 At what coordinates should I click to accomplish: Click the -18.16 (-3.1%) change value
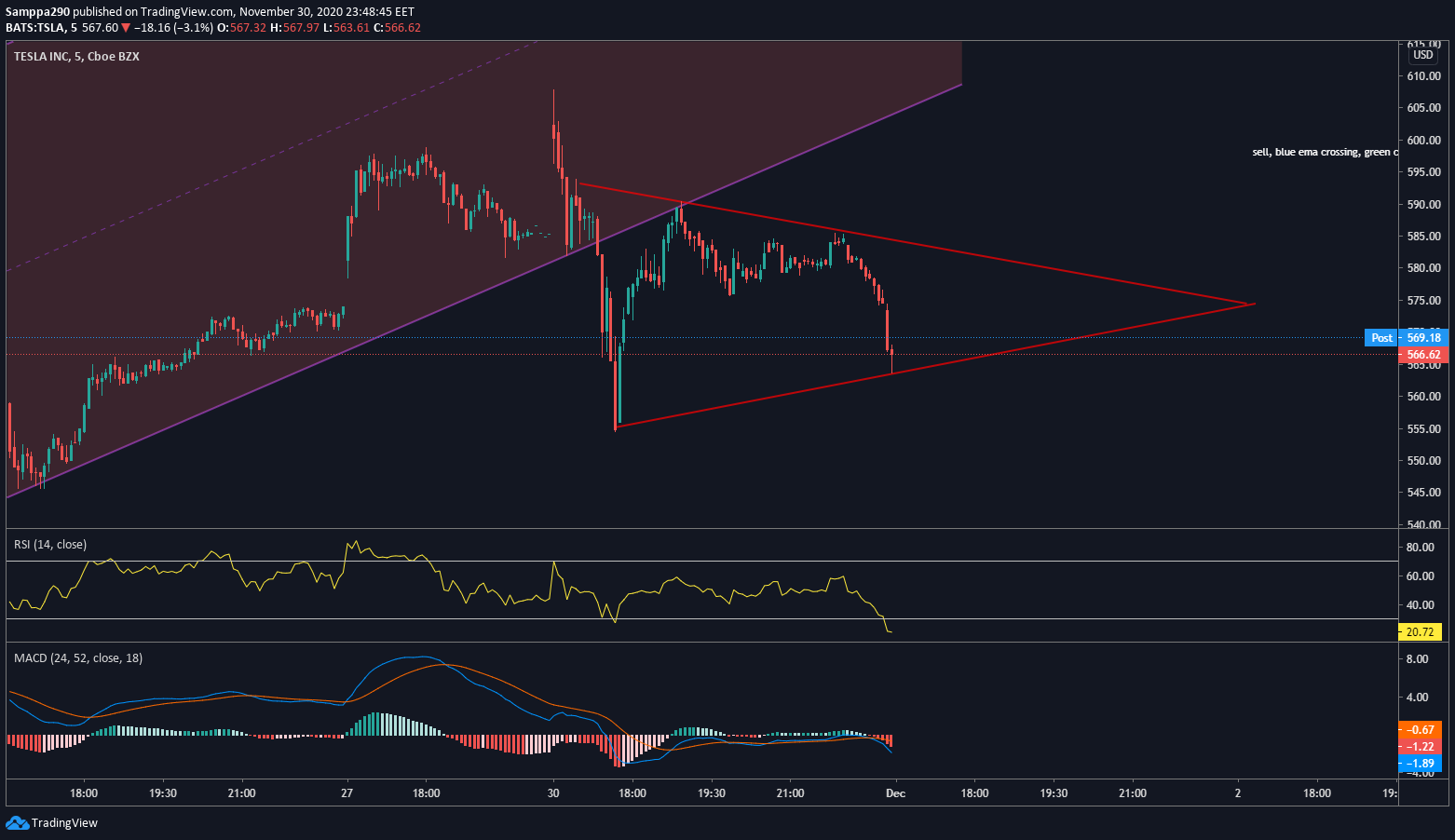[x=173, y=27]
